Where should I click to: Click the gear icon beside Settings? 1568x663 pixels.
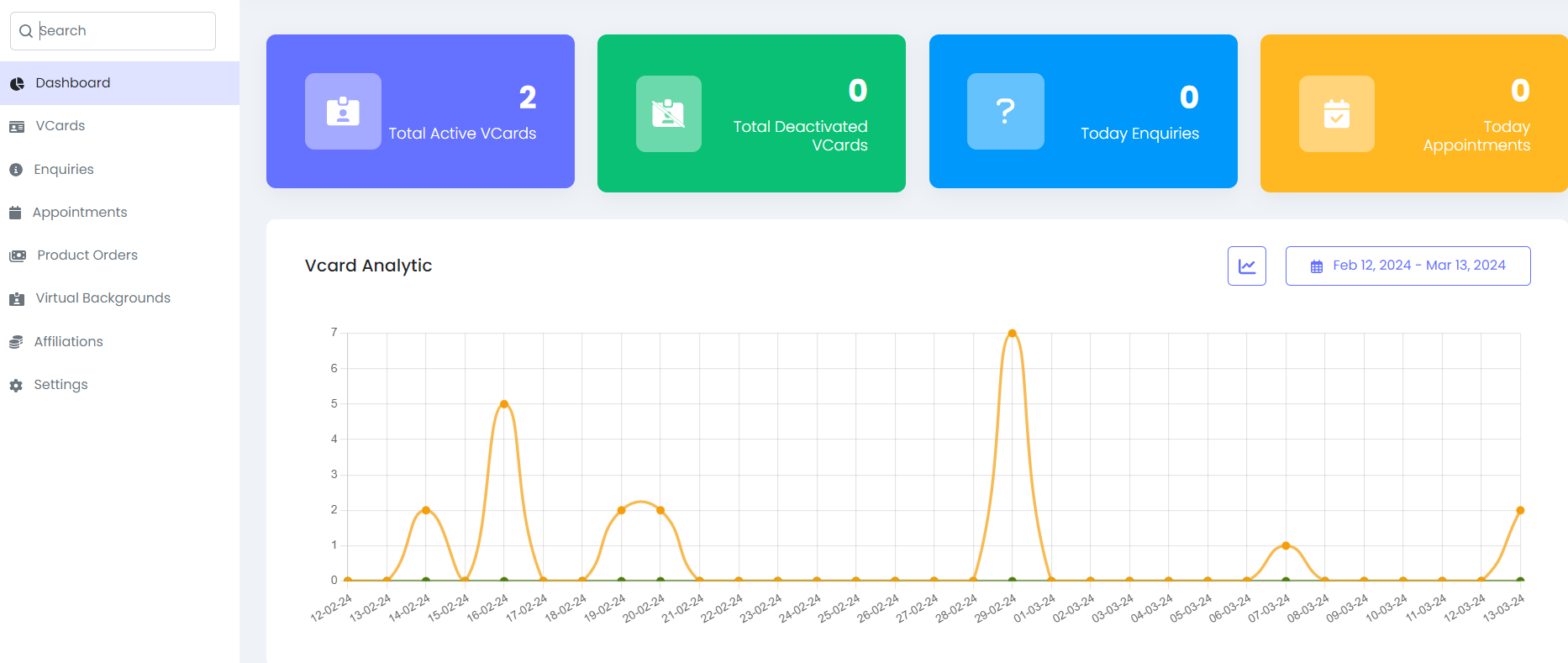16,385
